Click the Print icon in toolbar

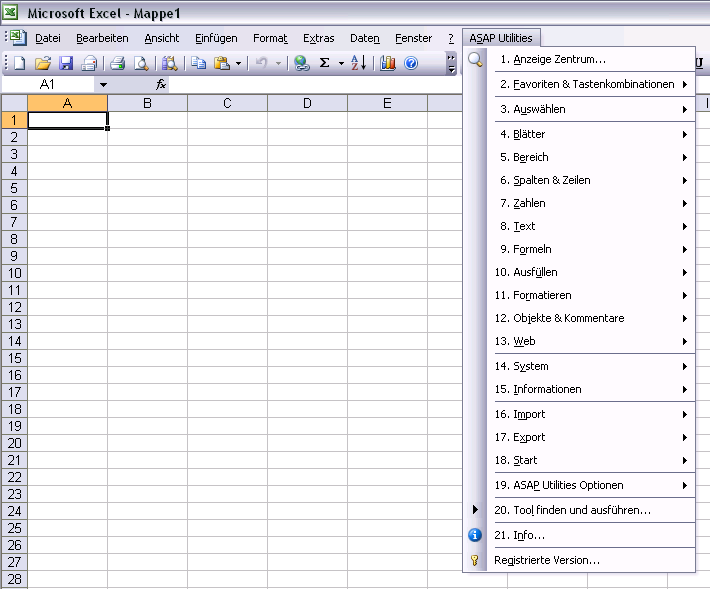pos(117,63)
